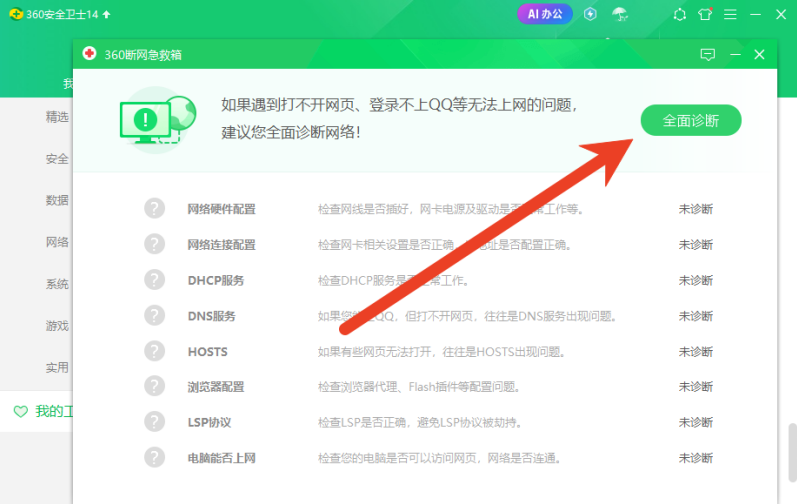
Task: Select 游戏 in the left sidebar
Action: pyautogui.click(x=57, y=326)
